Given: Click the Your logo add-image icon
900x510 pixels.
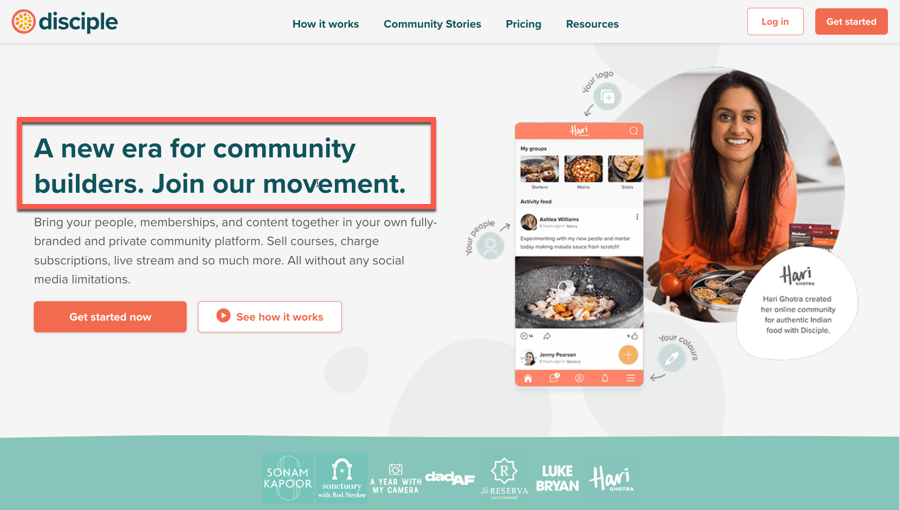Looking at the screenshot, I should 608,97.
